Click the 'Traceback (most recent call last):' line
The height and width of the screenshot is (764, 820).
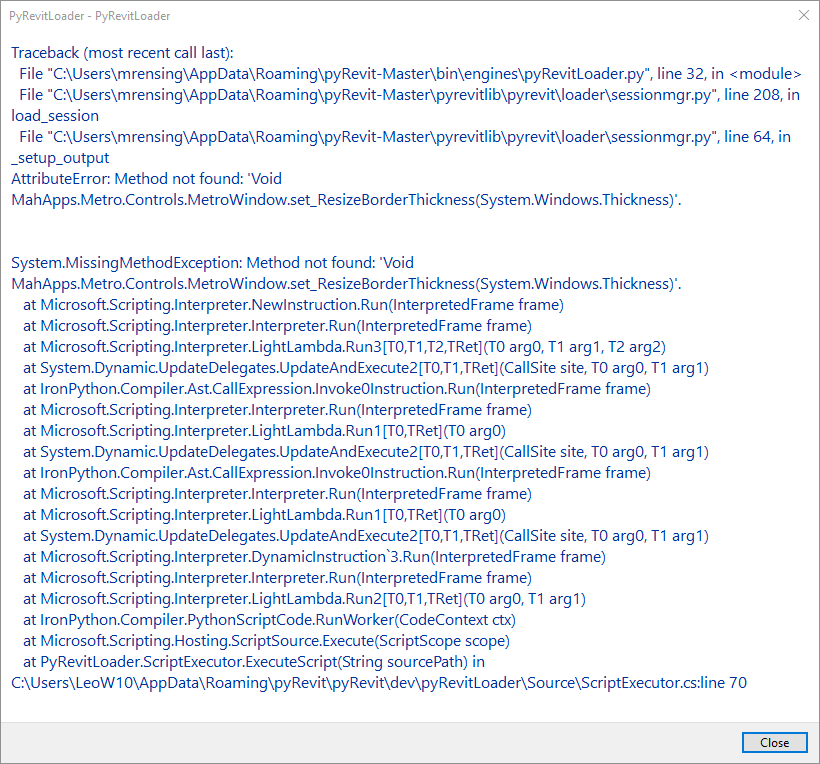(x=122, y=53)
